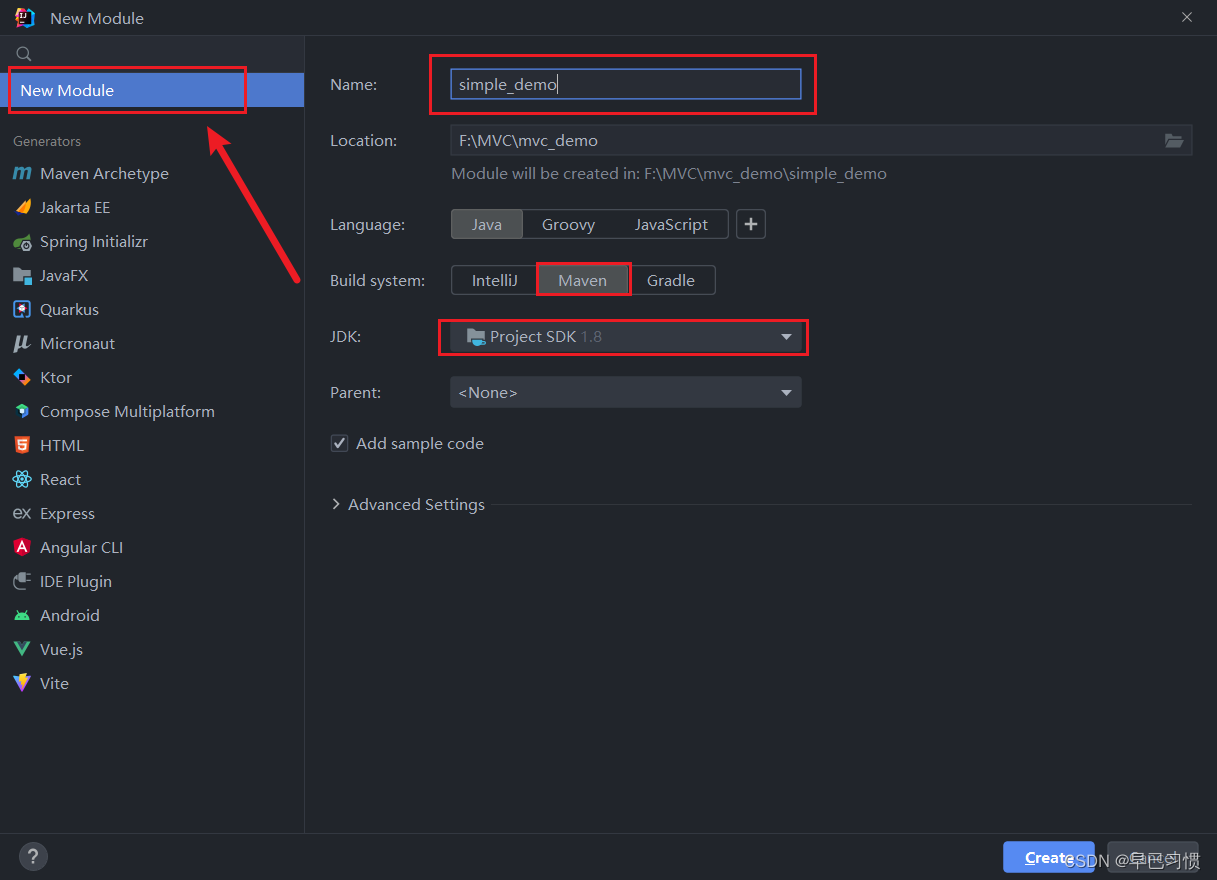1217x880 pixels.
Task: Select the Maven Archetype generator
Action: click(x=152, y=173)
